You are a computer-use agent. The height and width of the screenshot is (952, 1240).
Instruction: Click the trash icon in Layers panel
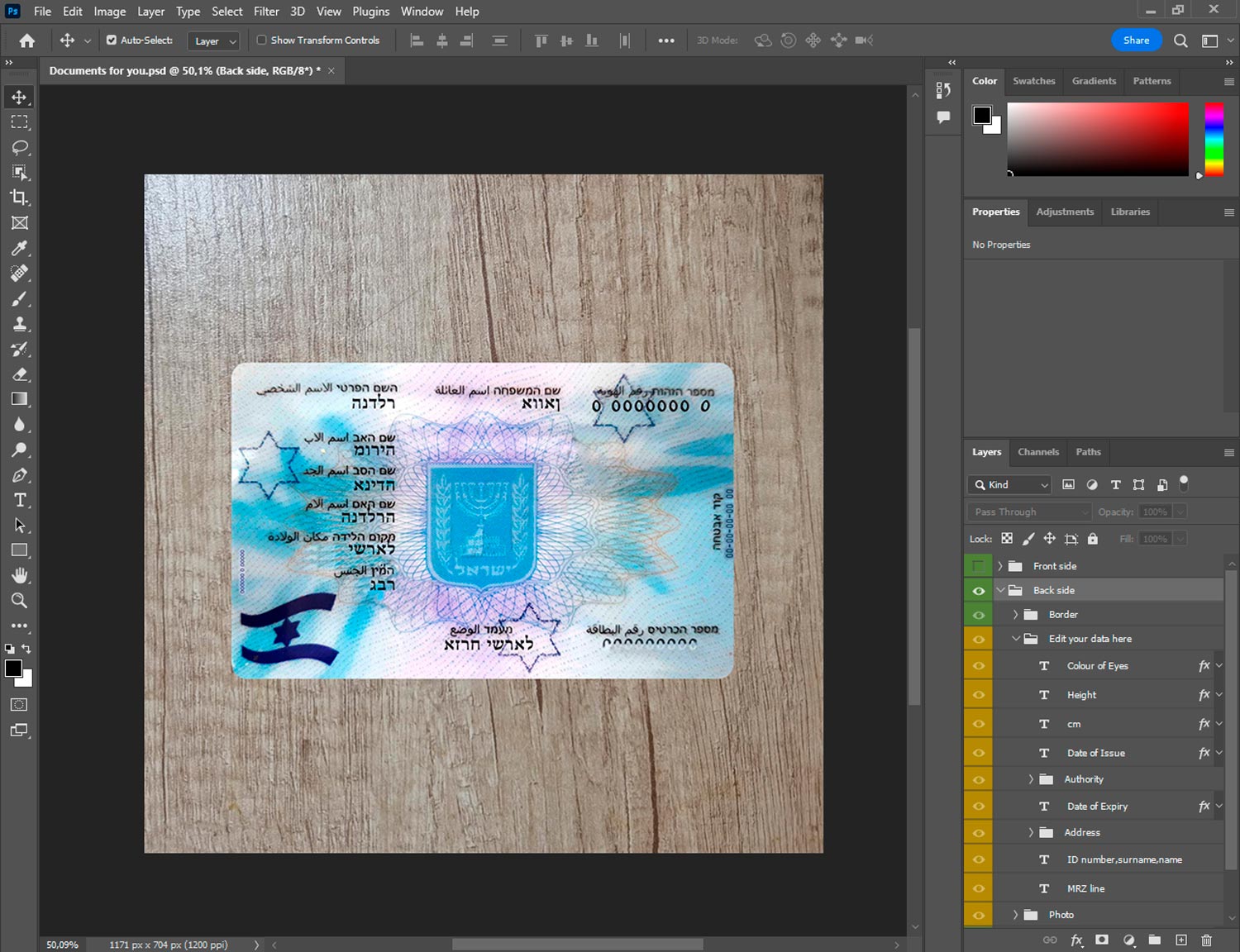pos(1206,940)
